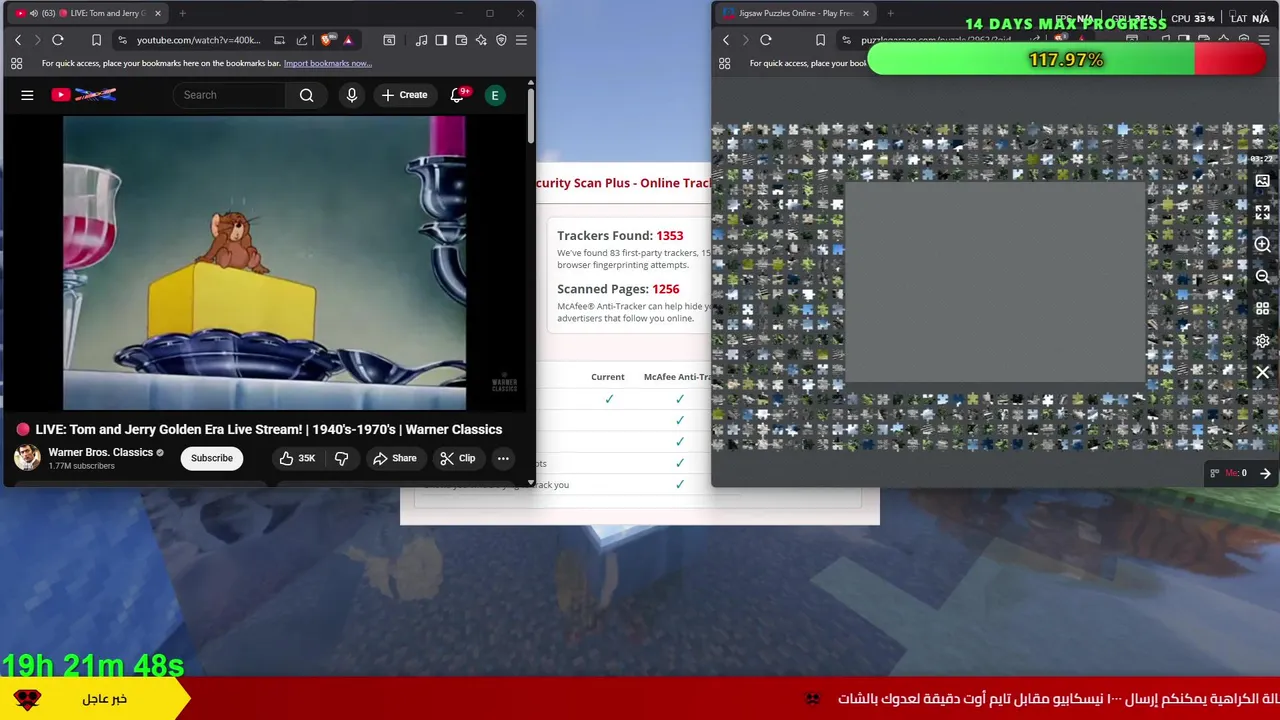The image size is (1280, 720).
Task: Open more actions three-dot menu under video
Action: [x=503, y=458]
